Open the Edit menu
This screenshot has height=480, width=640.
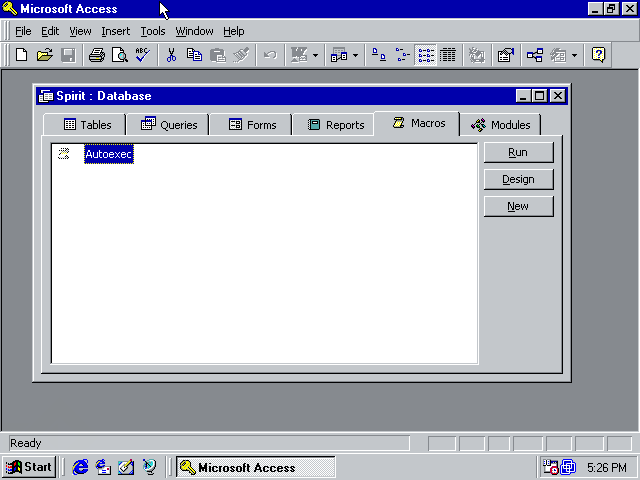(50, 31)
